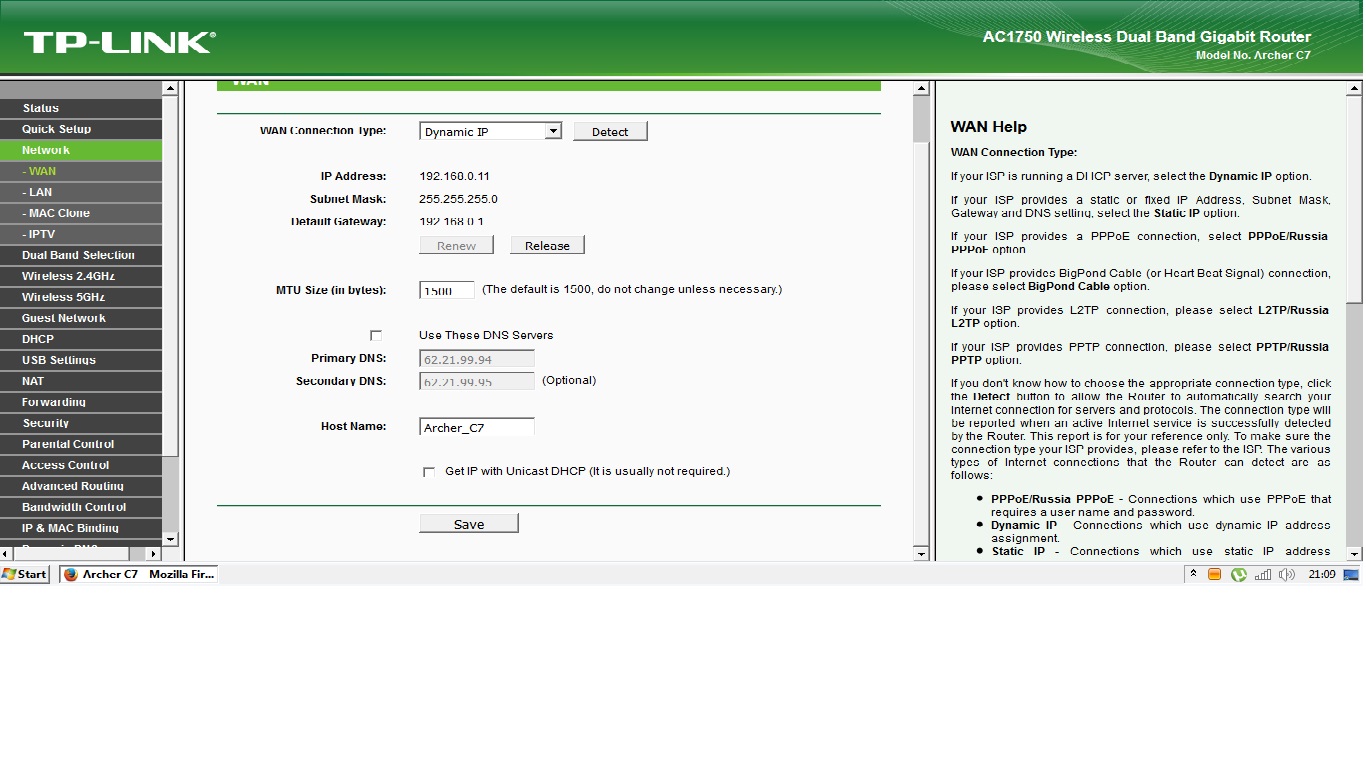Click the Windows Start button
The height and width of the screenshot is (768, 1366).
point(25,574)
